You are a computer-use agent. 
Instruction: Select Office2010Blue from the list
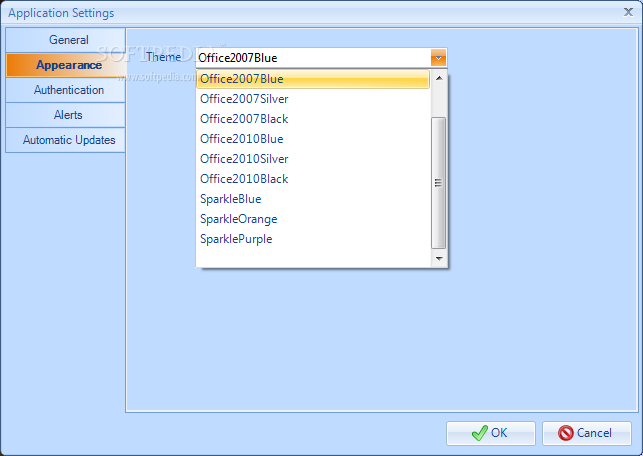[313, 139]
